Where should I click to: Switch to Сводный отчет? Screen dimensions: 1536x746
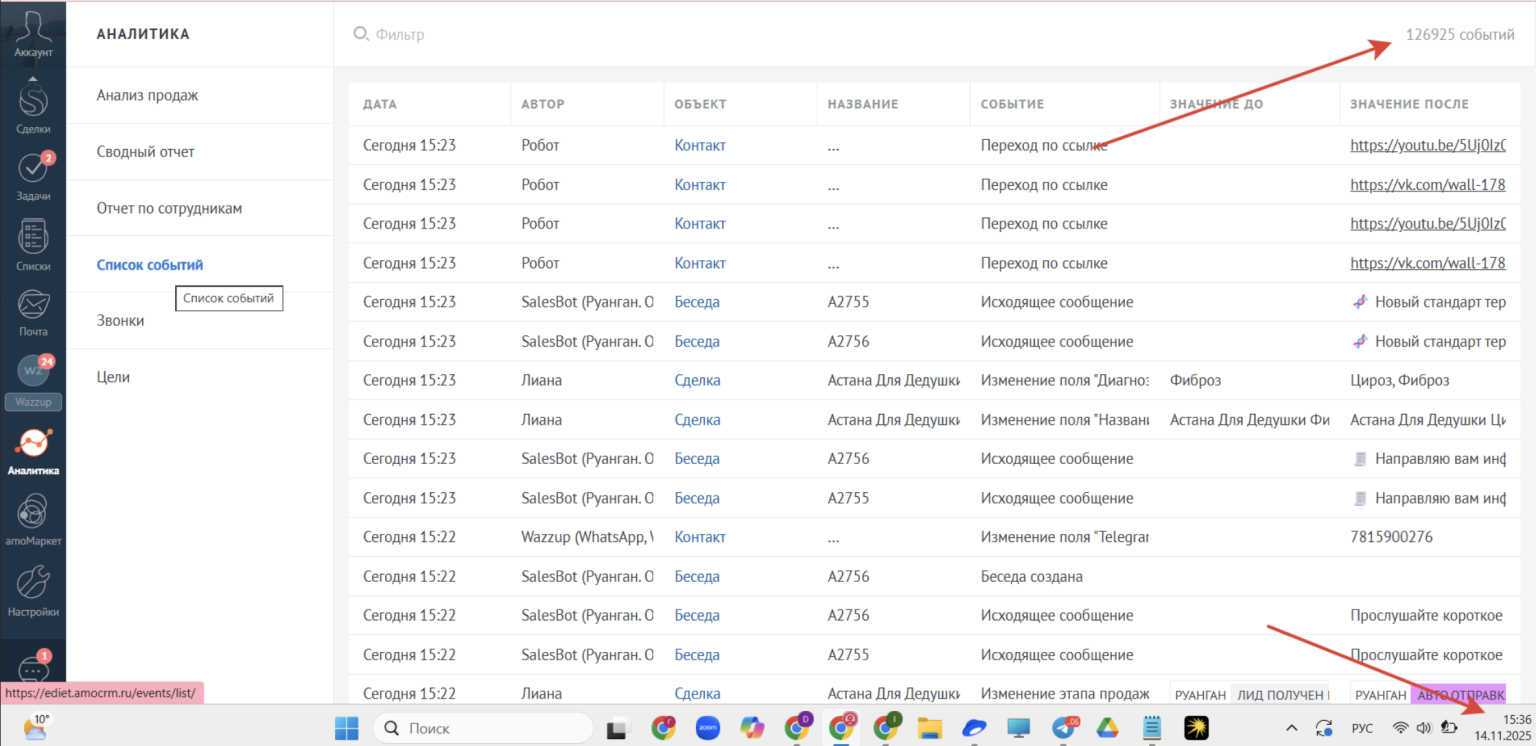coord(146,152)
